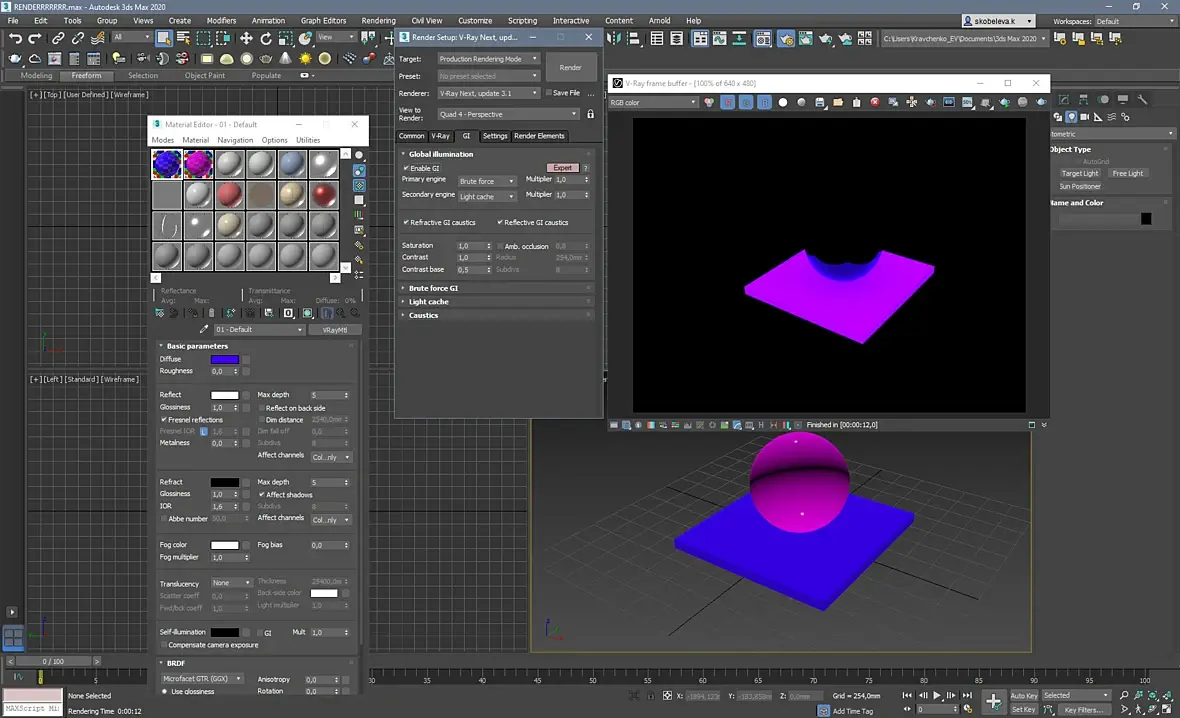
Task: Activate the Select and Rotate tool
Action: pyautogui.click(x=267, y=38)
